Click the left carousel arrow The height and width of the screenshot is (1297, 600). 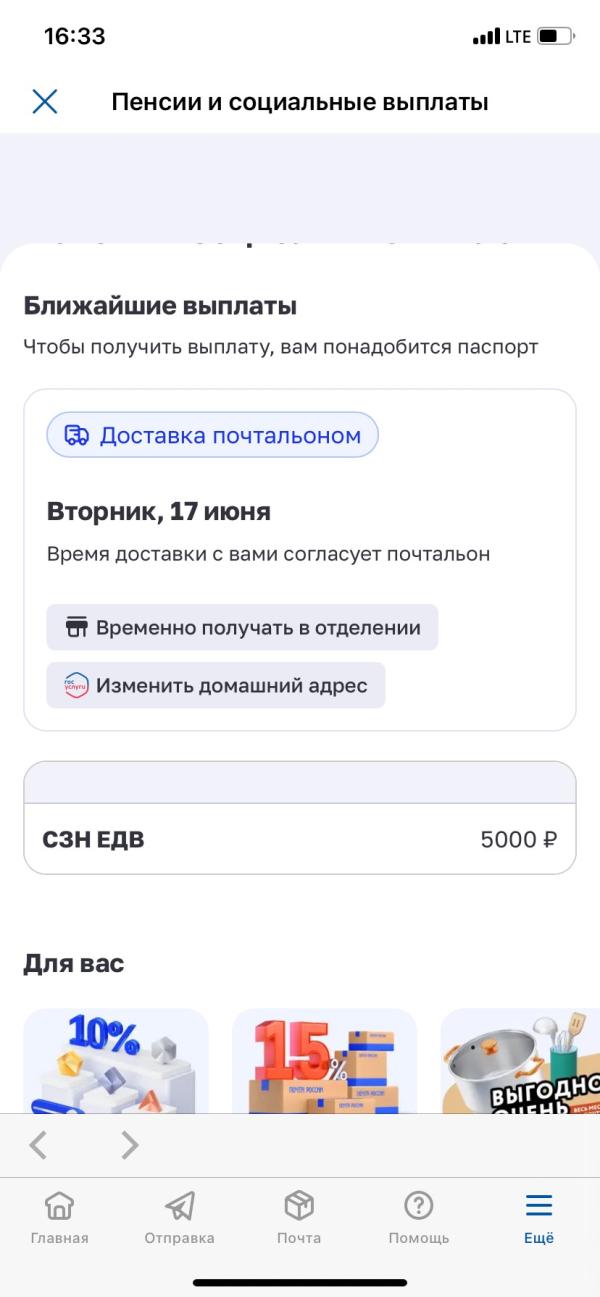[38, 1145]
